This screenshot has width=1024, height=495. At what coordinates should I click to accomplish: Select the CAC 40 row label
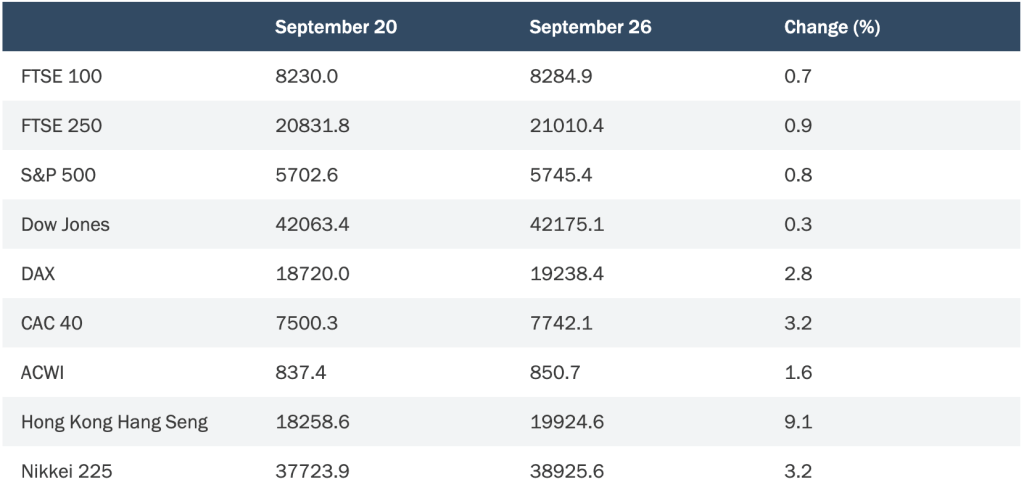pos(52,323)
